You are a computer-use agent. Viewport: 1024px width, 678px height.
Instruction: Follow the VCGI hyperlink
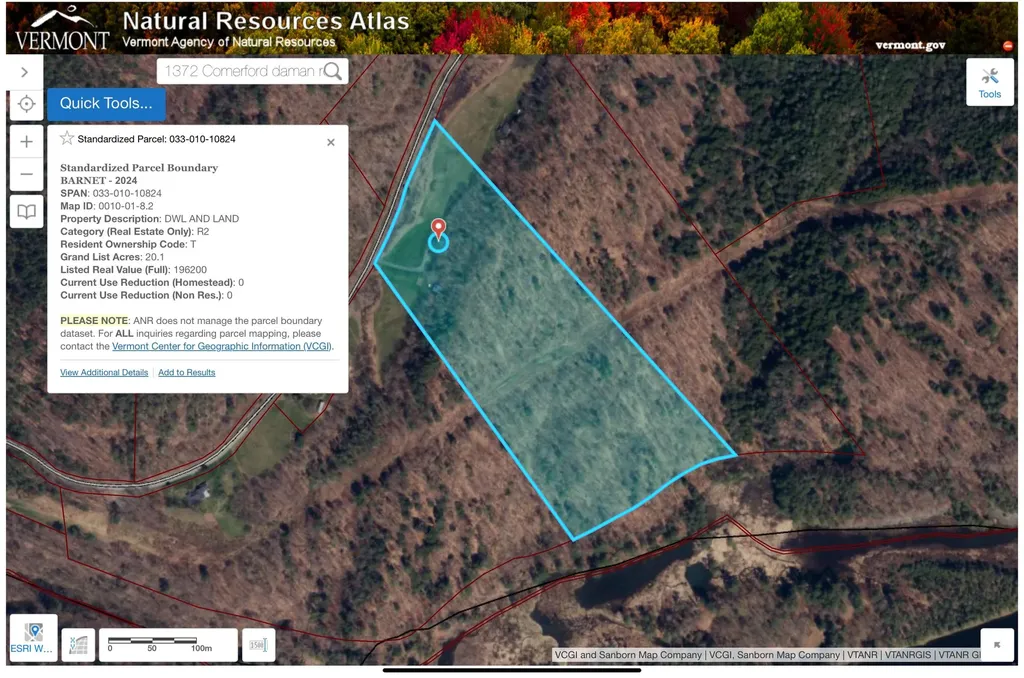[221, 346]
